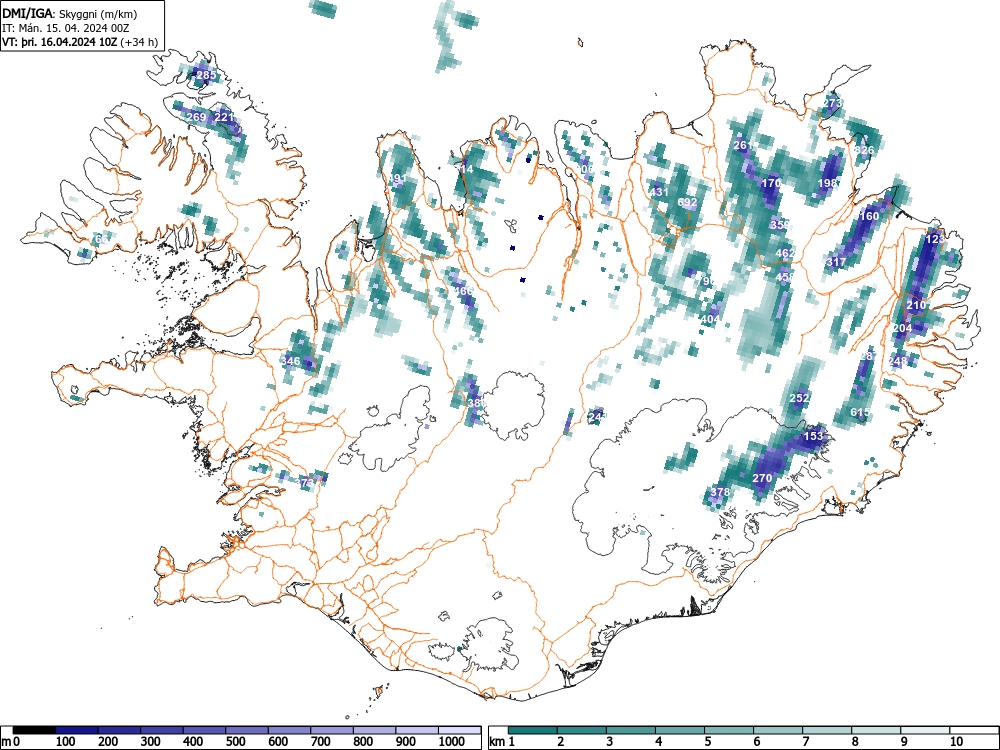
Task: Click the '700' label on the metres legend
Action: click(x=320, y=742)
